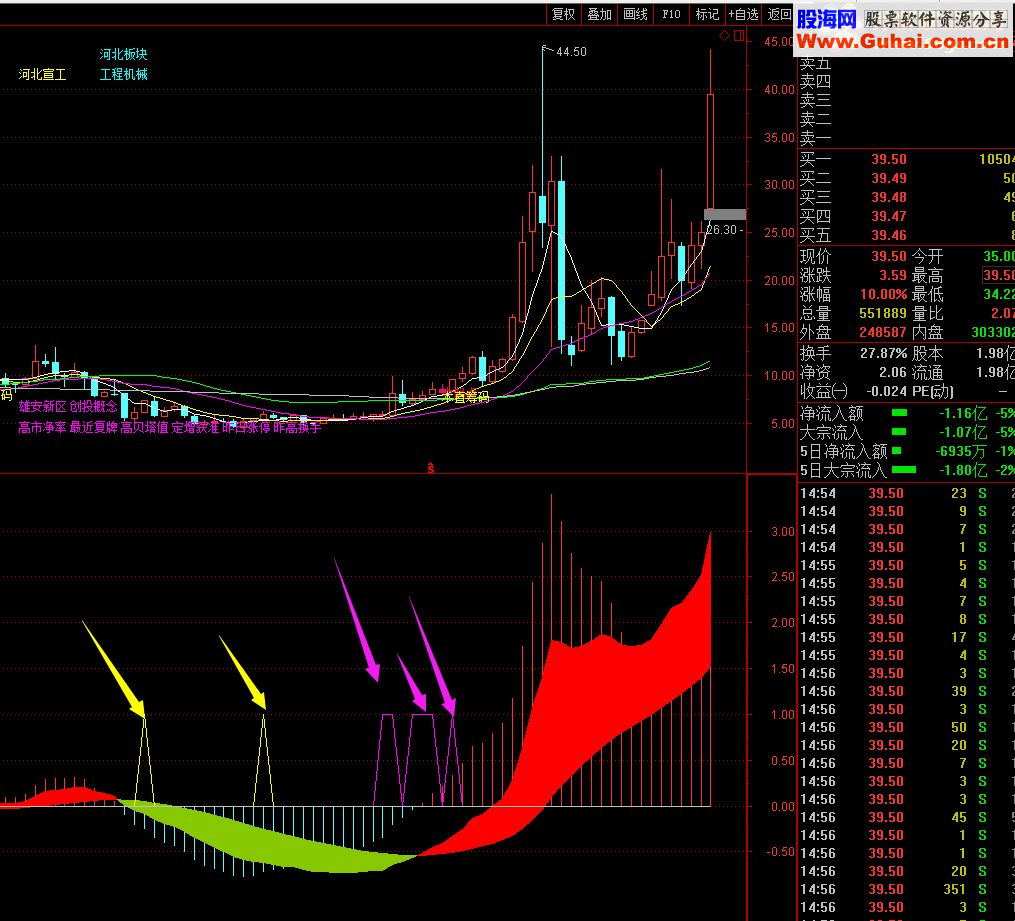This screenshot has height=921, width=1015.
Task: Click the gray price cursor box on the axis
Action: click(x=725, y=214)
